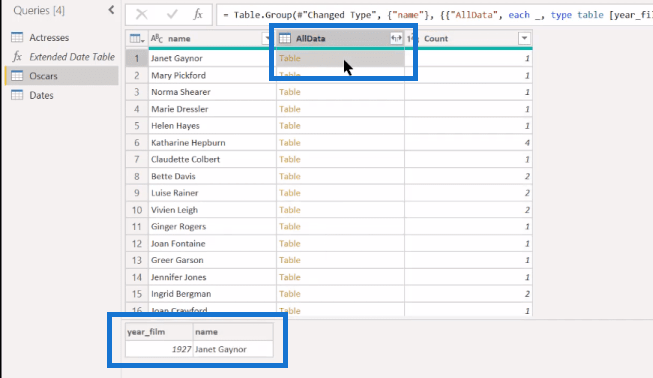Click the Table link for Katharine Hepburn
The width and height of the screenshot is (653, 378).
(x=290, y=143)
